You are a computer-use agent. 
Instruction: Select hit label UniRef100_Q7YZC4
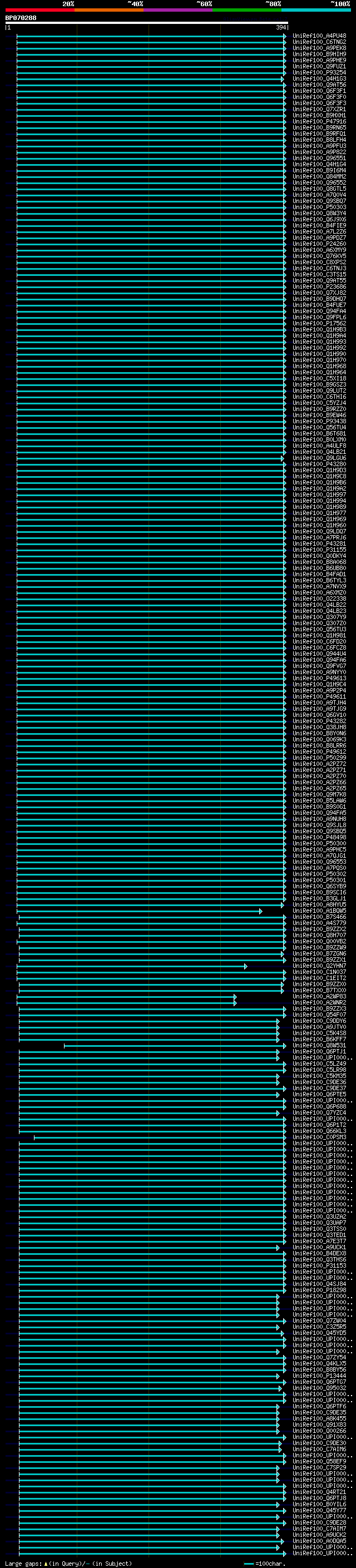click(x=319, y=1114)
